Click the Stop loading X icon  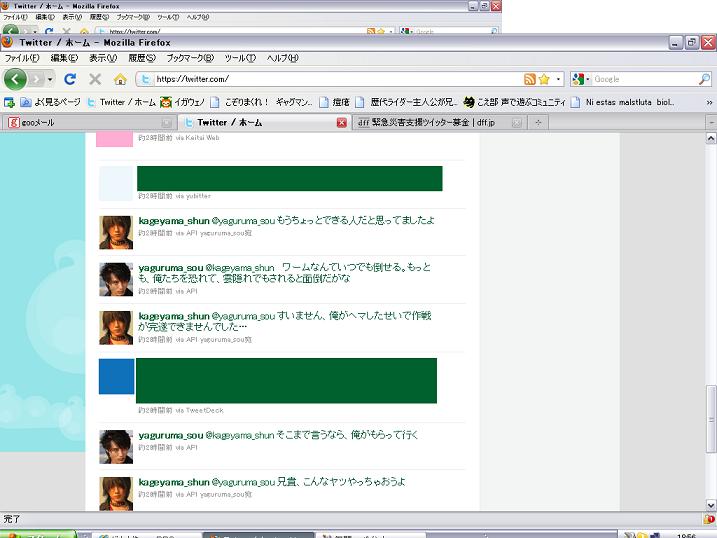click(95, 79)
